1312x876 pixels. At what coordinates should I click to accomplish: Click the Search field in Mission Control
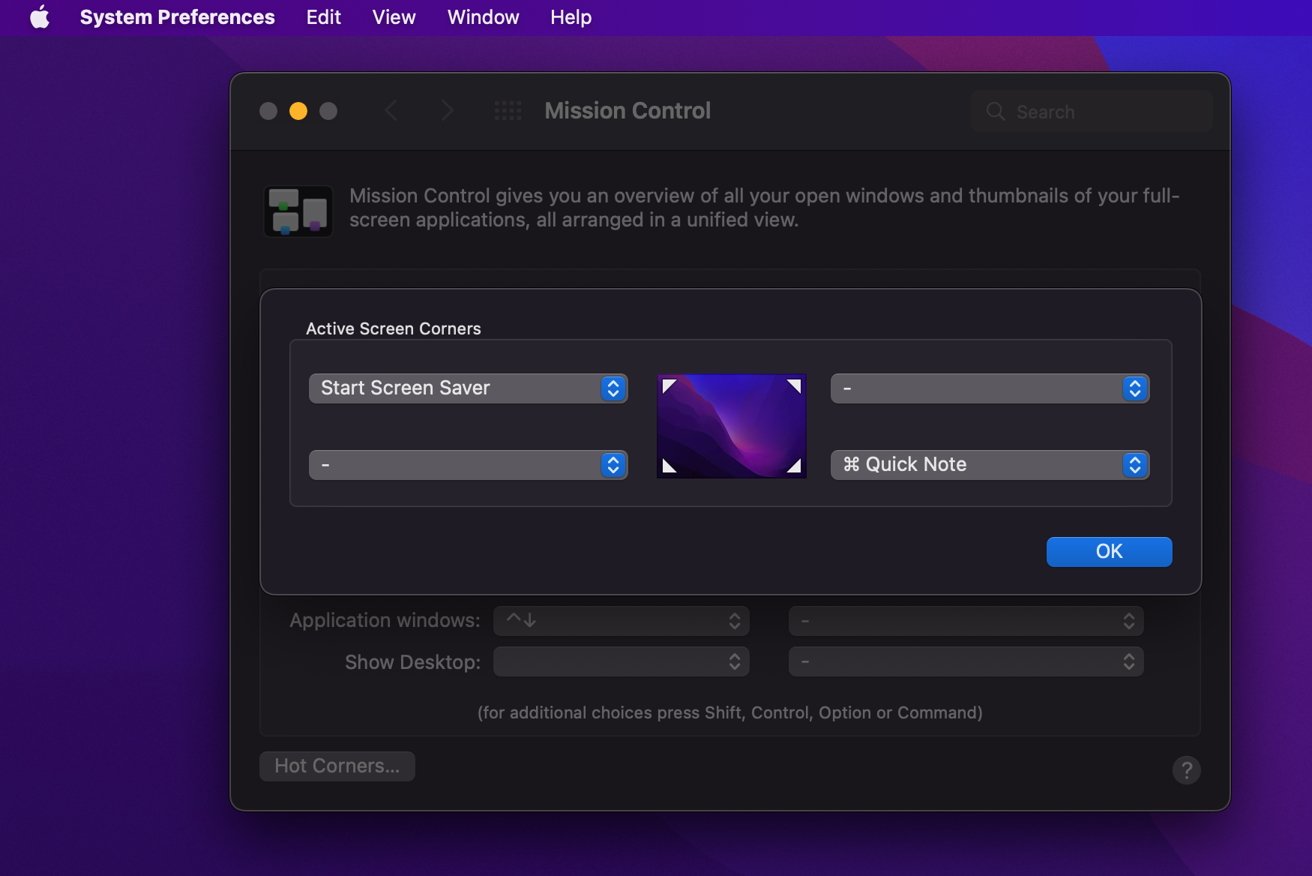pos(1091,112)
